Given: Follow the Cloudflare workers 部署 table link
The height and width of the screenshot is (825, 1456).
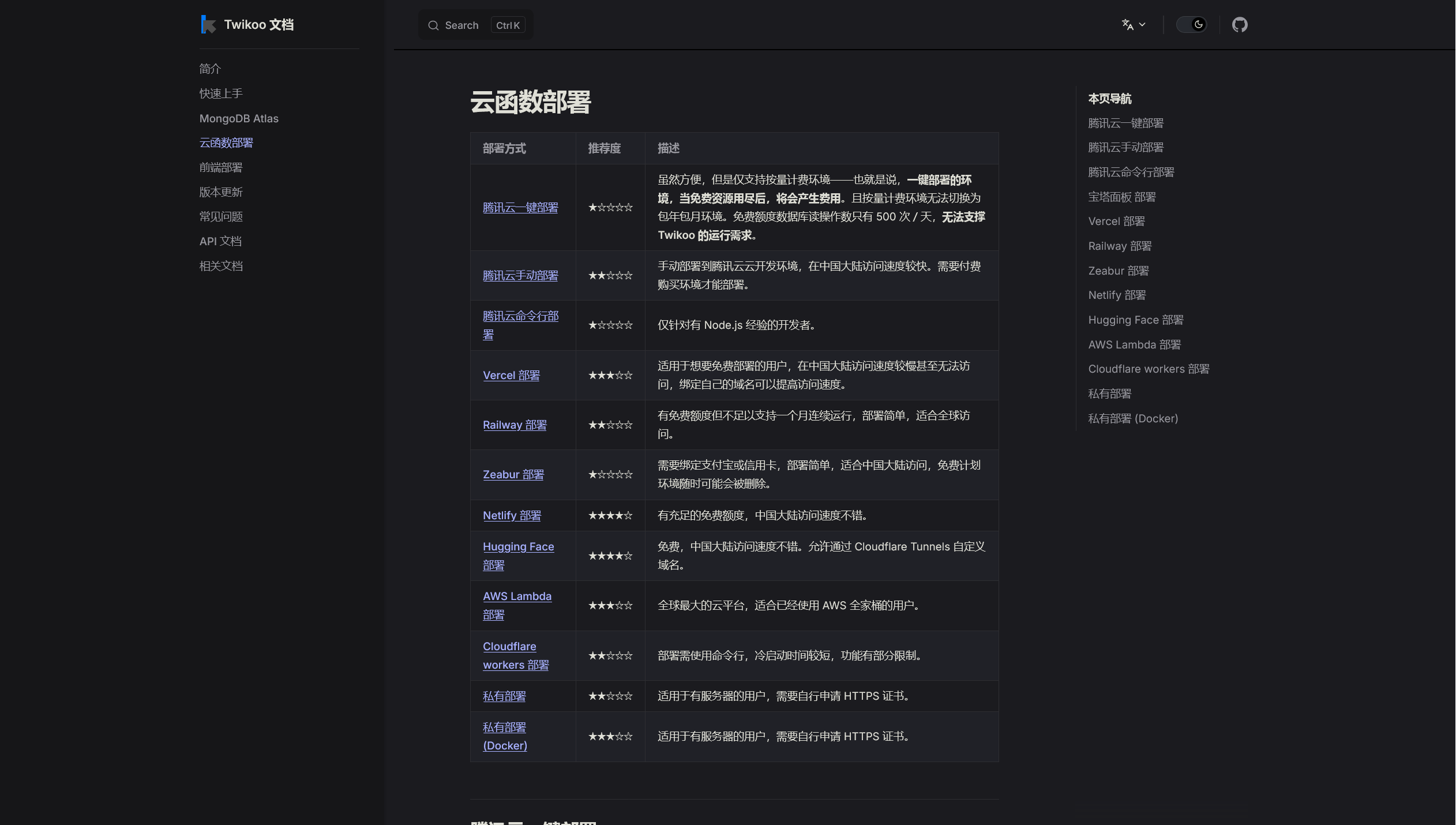Looking at the screenshot, I should [x=516, y=656].
